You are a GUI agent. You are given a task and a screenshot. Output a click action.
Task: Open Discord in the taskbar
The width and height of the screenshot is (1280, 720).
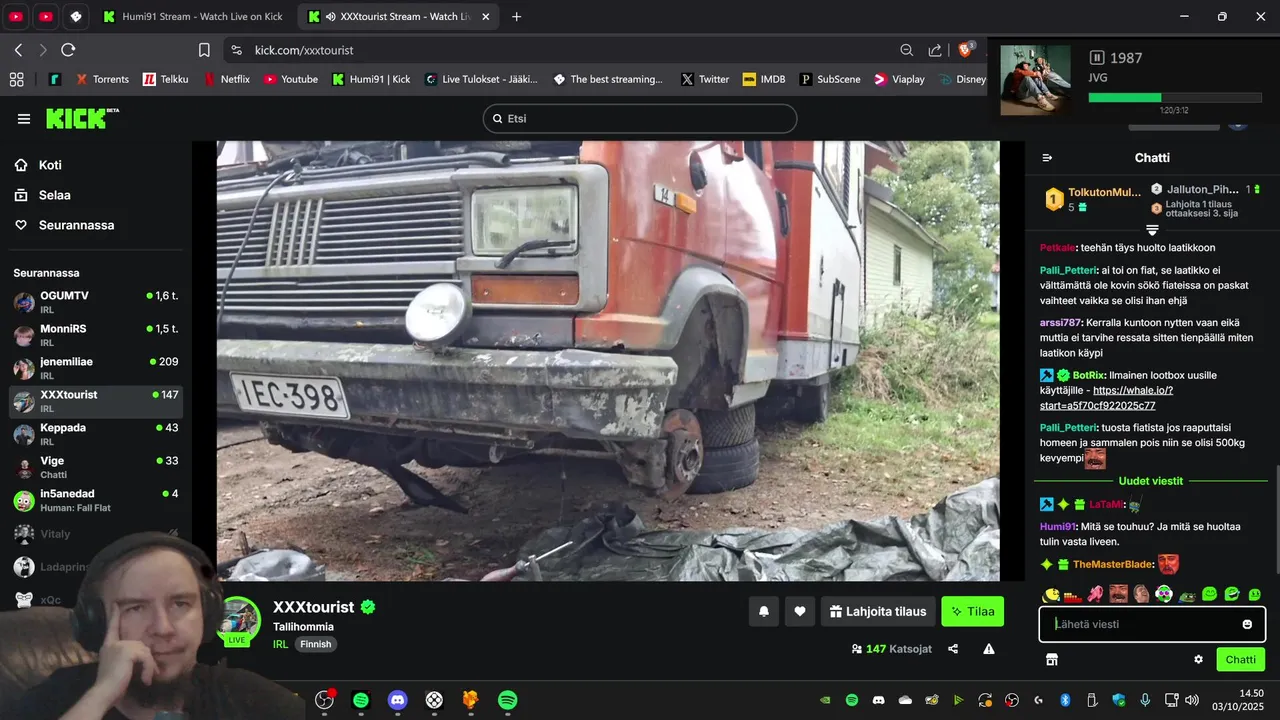397,700
